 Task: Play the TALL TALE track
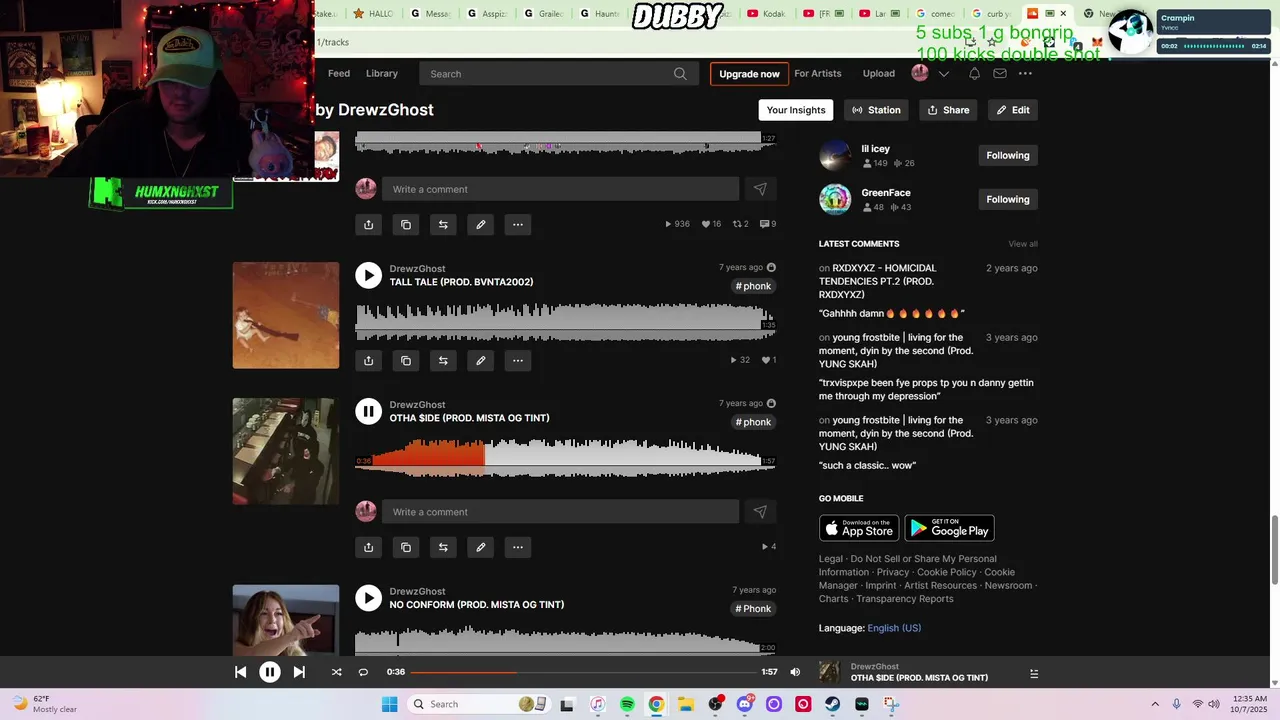click(368, 275)
